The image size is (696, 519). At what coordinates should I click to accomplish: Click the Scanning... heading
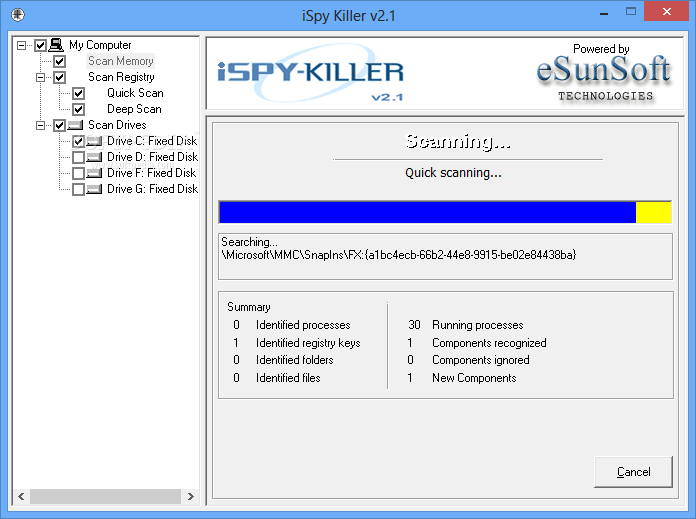coord(458,142)
